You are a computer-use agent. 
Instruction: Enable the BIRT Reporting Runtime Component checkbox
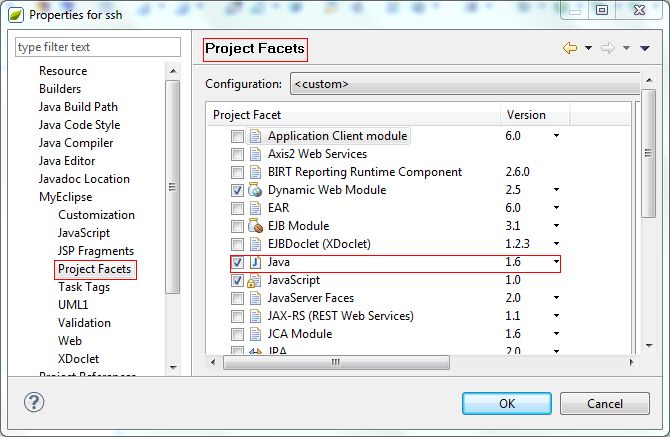click(237, 172)
